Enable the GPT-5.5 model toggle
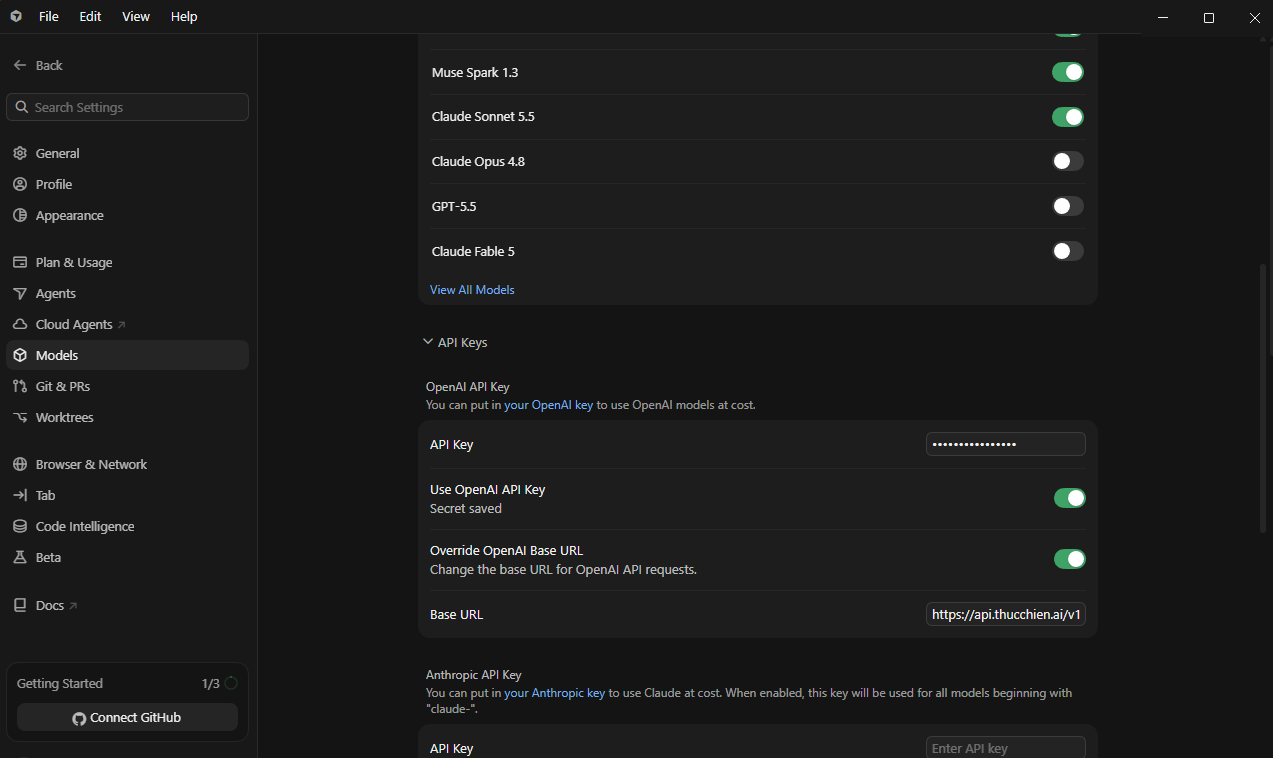The height and width of the screenshot is (758, 1273). tap(1068, 206)
